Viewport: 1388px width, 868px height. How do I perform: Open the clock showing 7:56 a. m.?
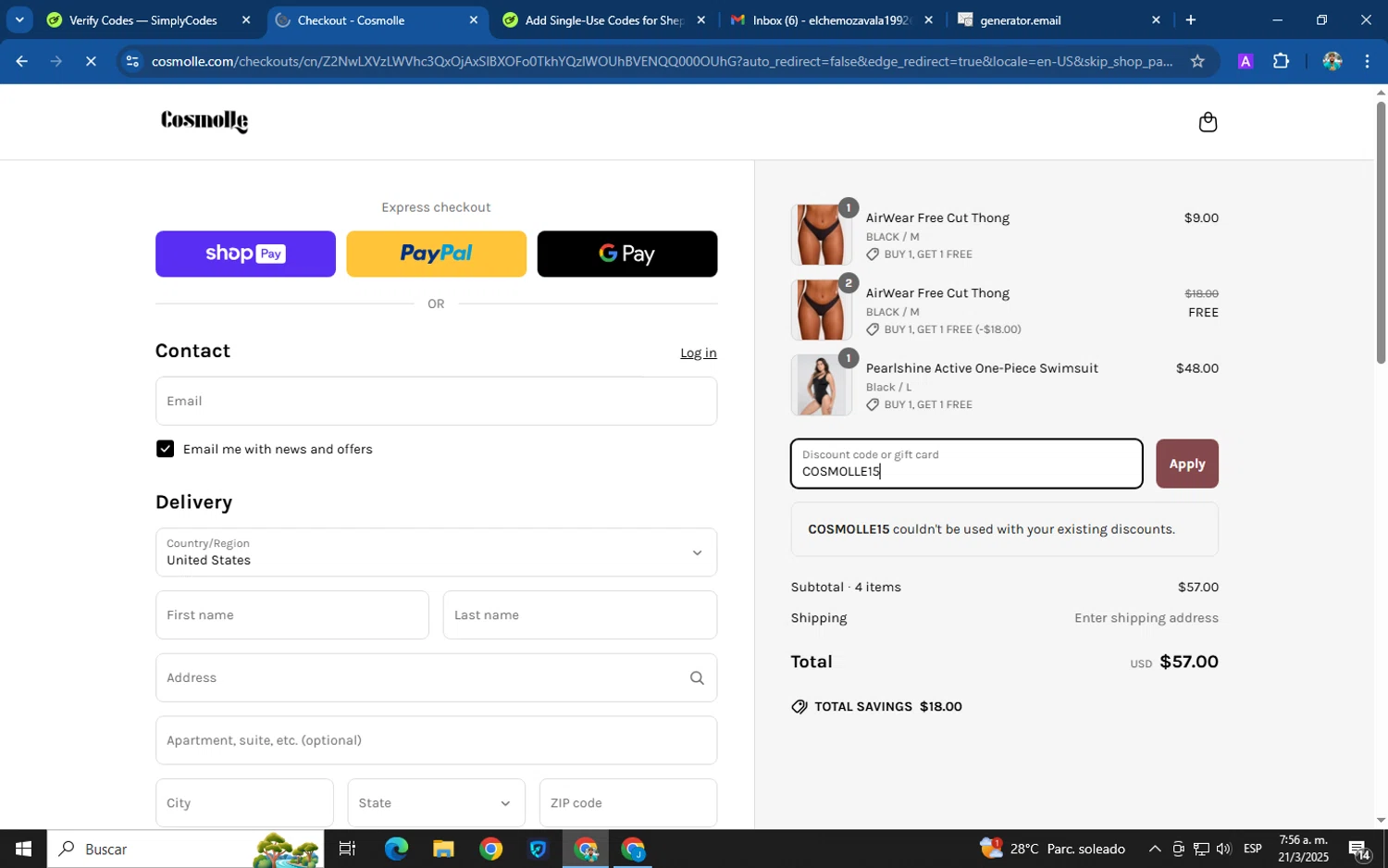pos(1303,849)
